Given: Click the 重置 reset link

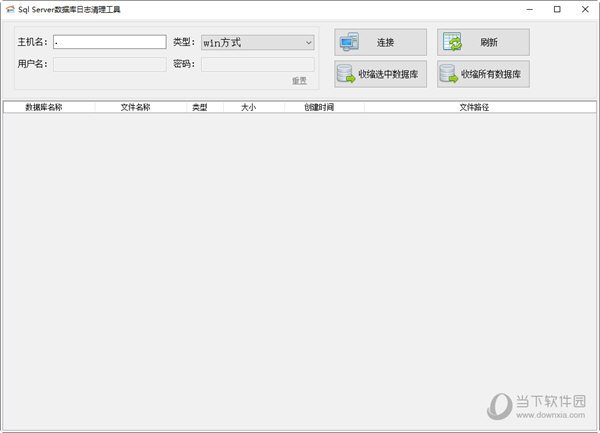Looking at the screenshot, I should pyautogui.click(x=299, y=81).
